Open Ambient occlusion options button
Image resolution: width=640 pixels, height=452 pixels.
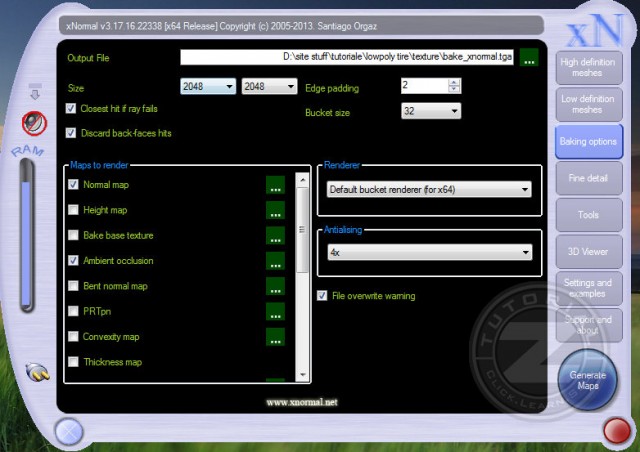pos(275,261)
